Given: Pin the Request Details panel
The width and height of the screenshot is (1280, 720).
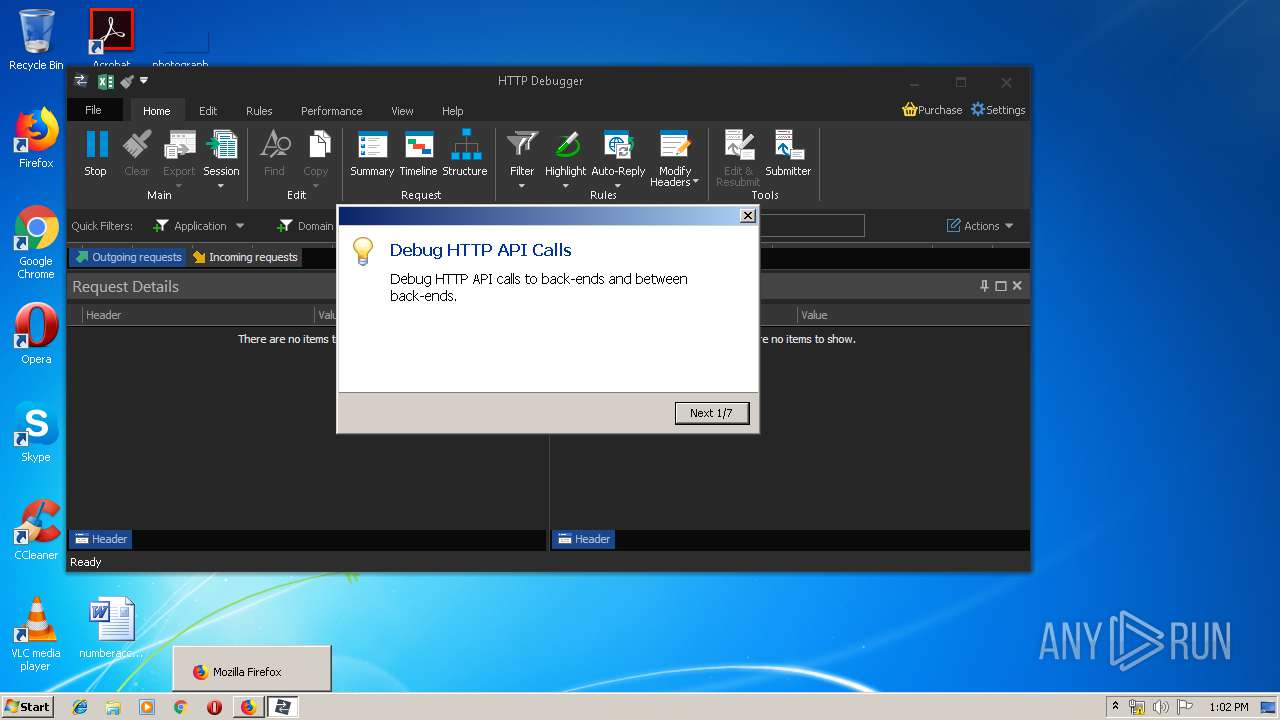Looking at the screenshot, I should [984, 286].
